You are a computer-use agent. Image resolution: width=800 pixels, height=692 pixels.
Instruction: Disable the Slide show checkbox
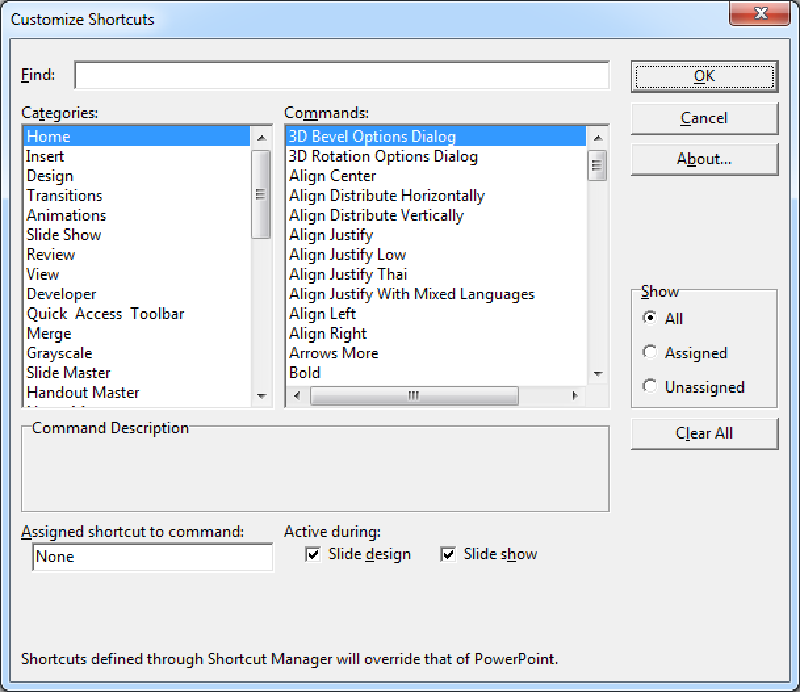[448, 553]
